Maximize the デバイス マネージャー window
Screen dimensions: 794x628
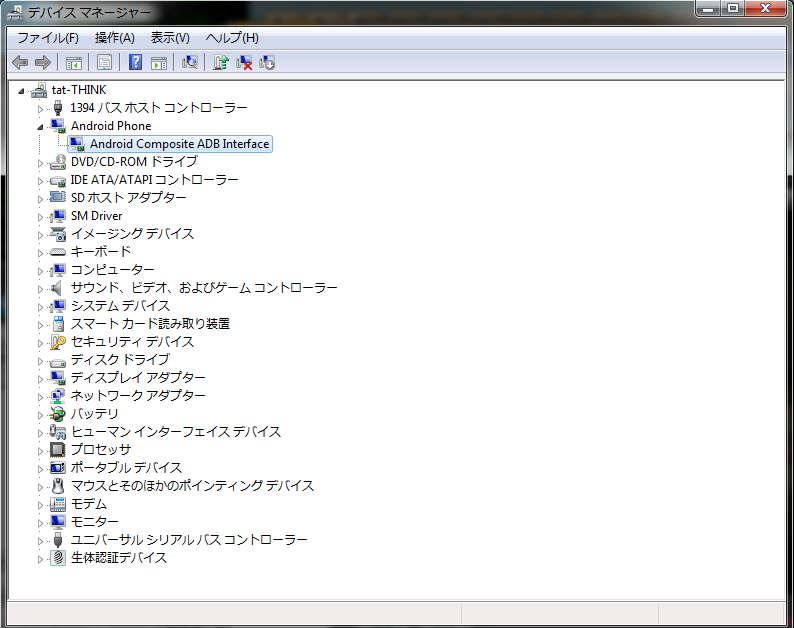click(733, 8)
